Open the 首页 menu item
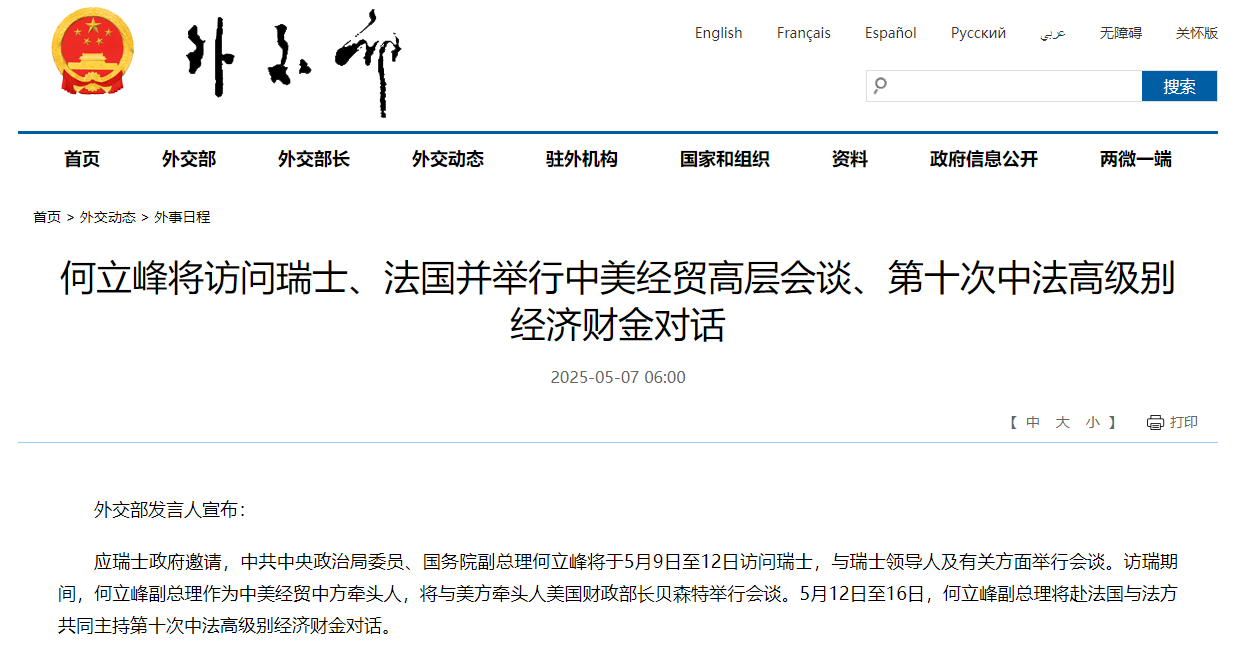This screenshot has width=1247, height=665. (x=82, y=159)
